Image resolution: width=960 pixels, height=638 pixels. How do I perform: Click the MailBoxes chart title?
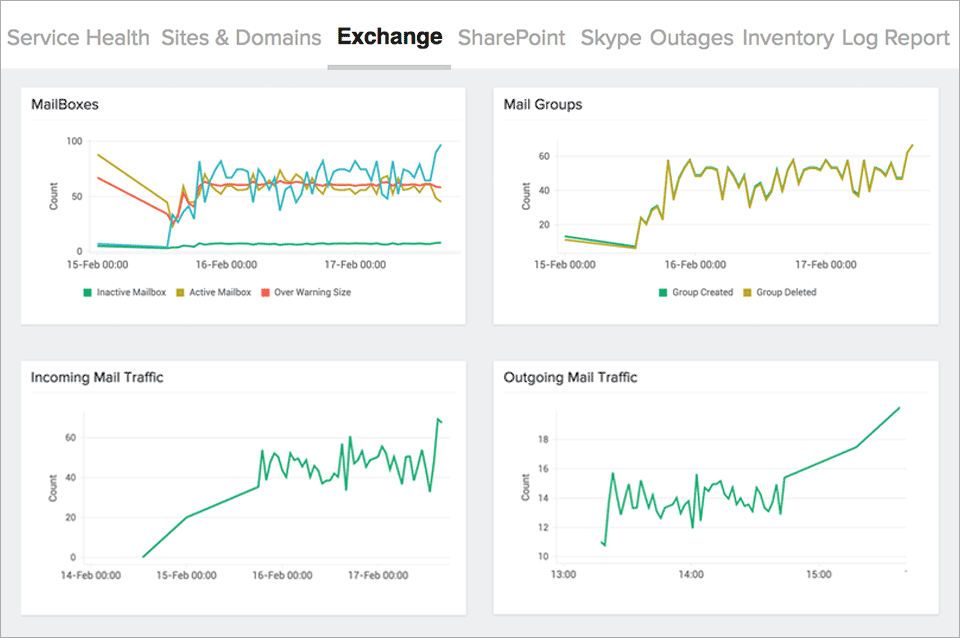pyautogui.click(x=64, y=104)
